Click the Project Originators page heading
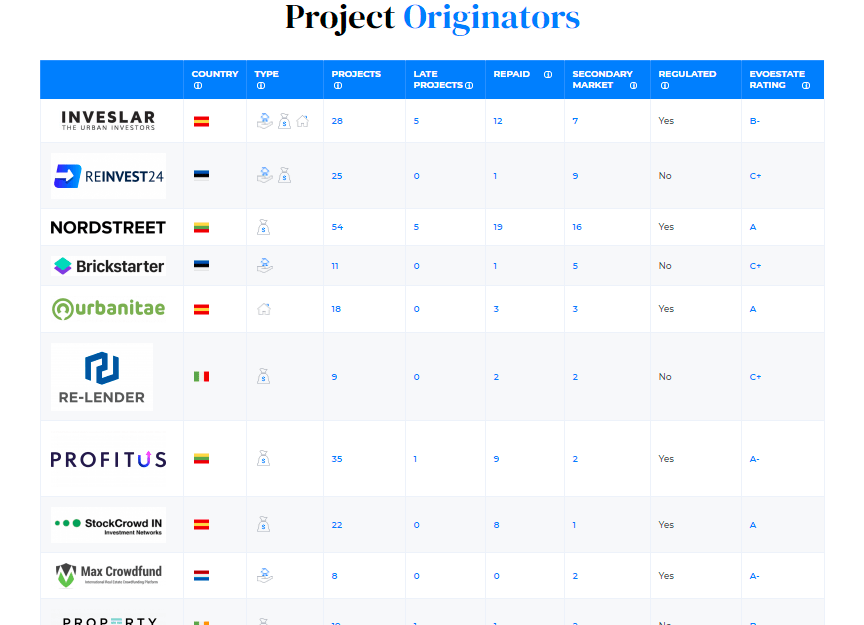The height and width of the screenshot is (625, 864). pos(432,18)
